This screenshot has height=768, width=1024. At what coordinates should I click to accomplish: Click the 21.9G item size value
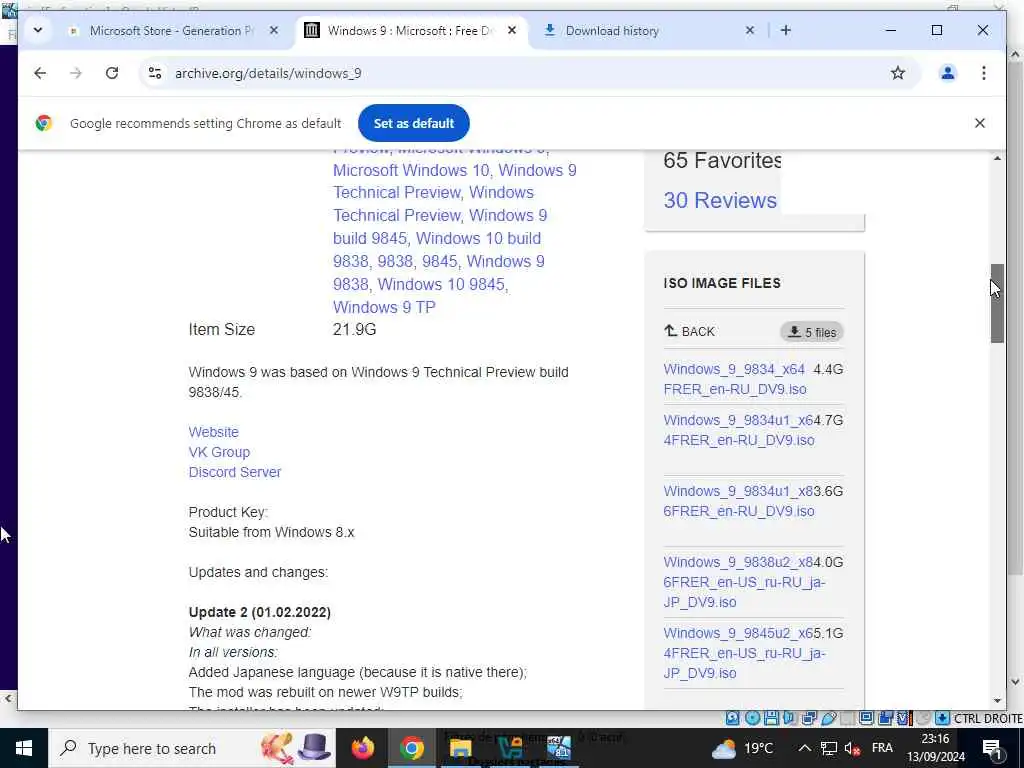[354, 329]
